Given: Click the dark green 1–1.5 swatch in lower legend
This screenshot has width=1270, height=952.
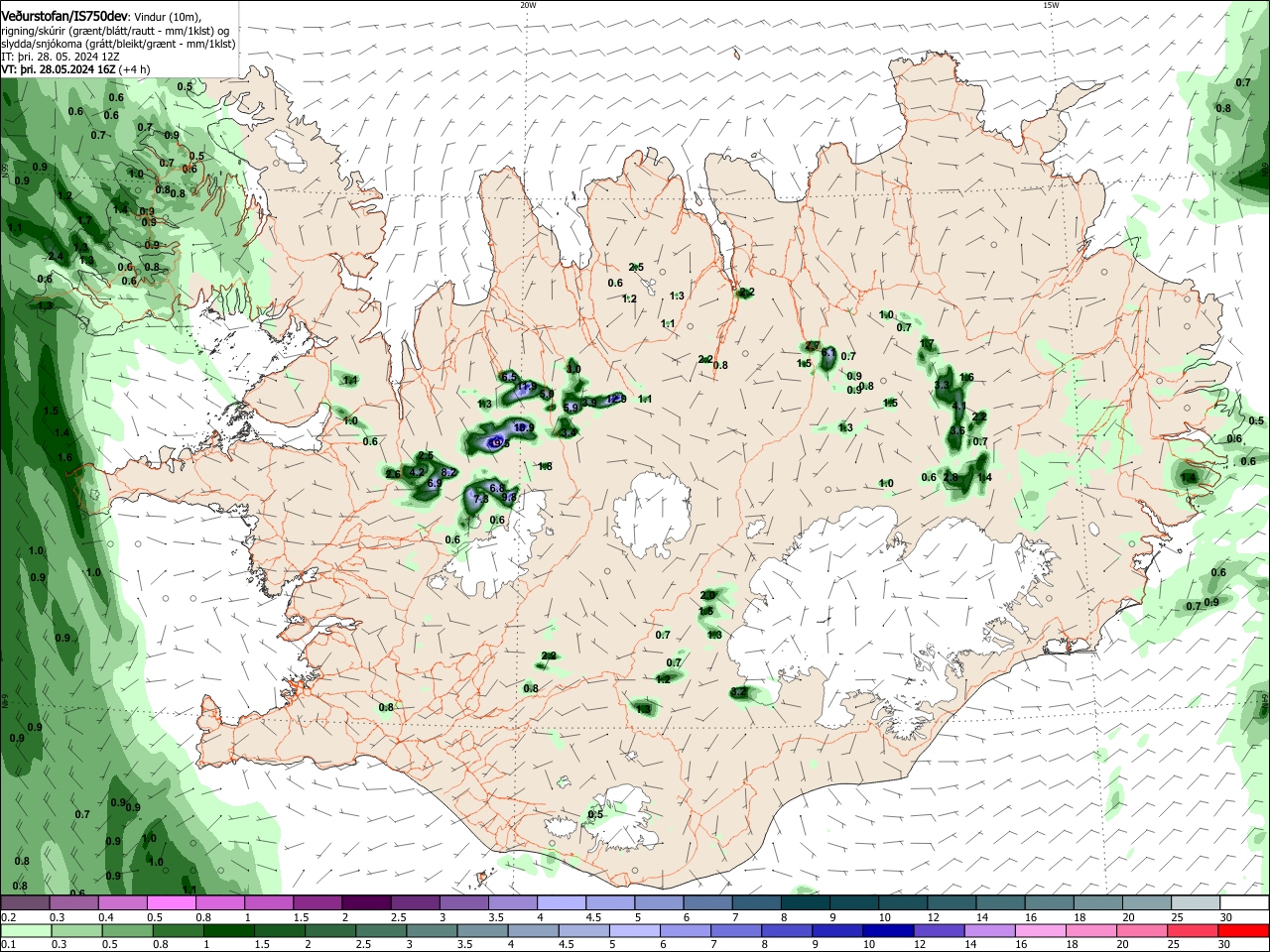Looking at the screenshot, I should (x=228, y=931).
